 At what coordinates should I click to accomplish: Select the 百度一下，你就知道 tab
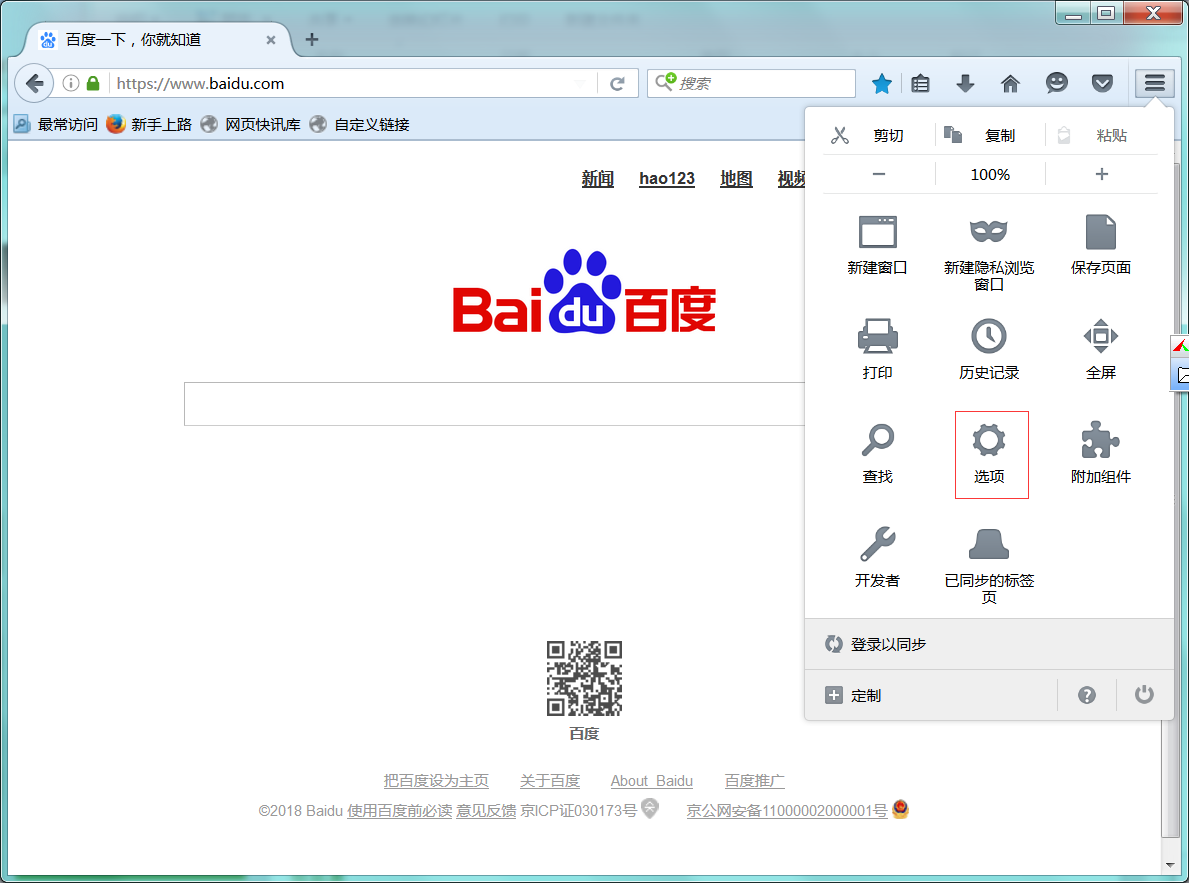pos(152,39)
